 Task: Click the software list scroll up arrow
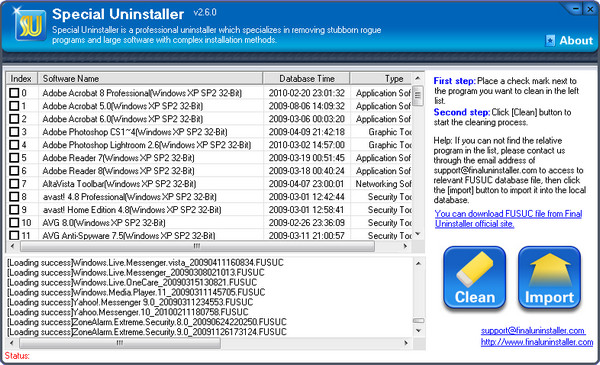(418, 78)
